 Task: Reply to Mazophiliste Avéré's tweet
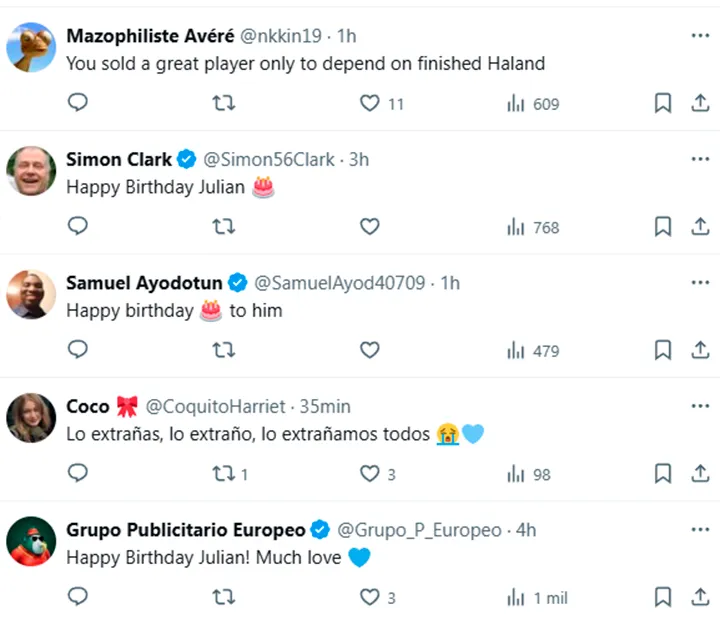[78, 103]
